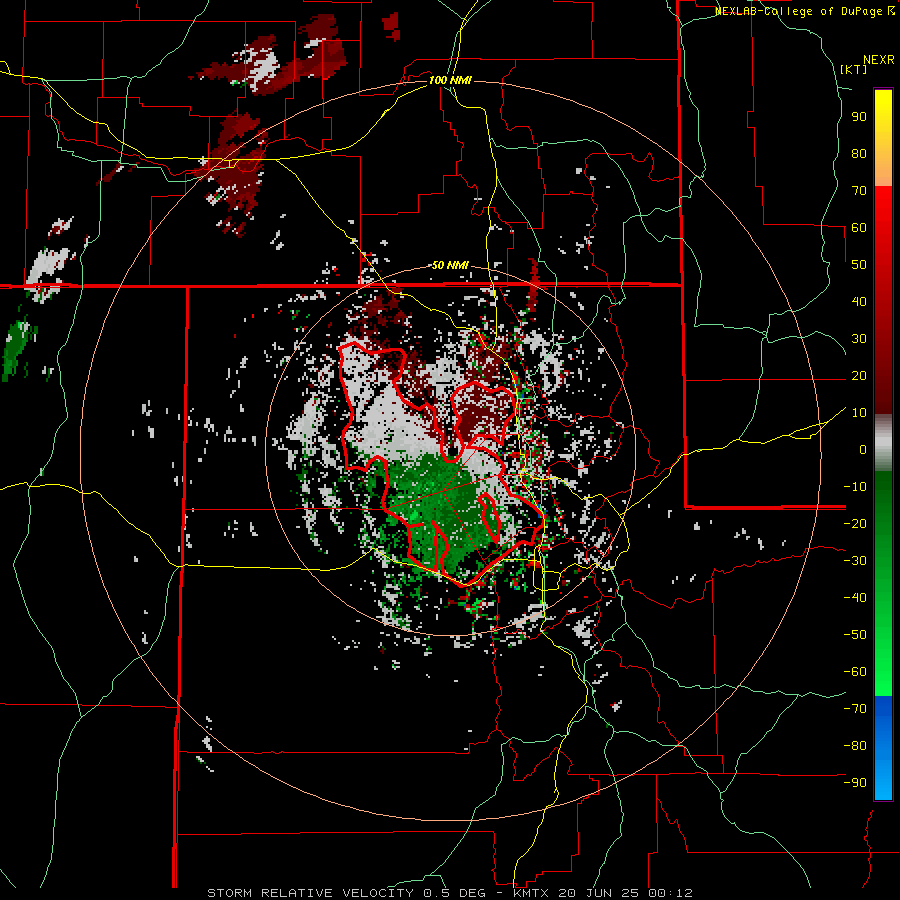Click the "100 NMI" range ring label
900x900 pixels.
pyautogui.click(x=450, y=80)
